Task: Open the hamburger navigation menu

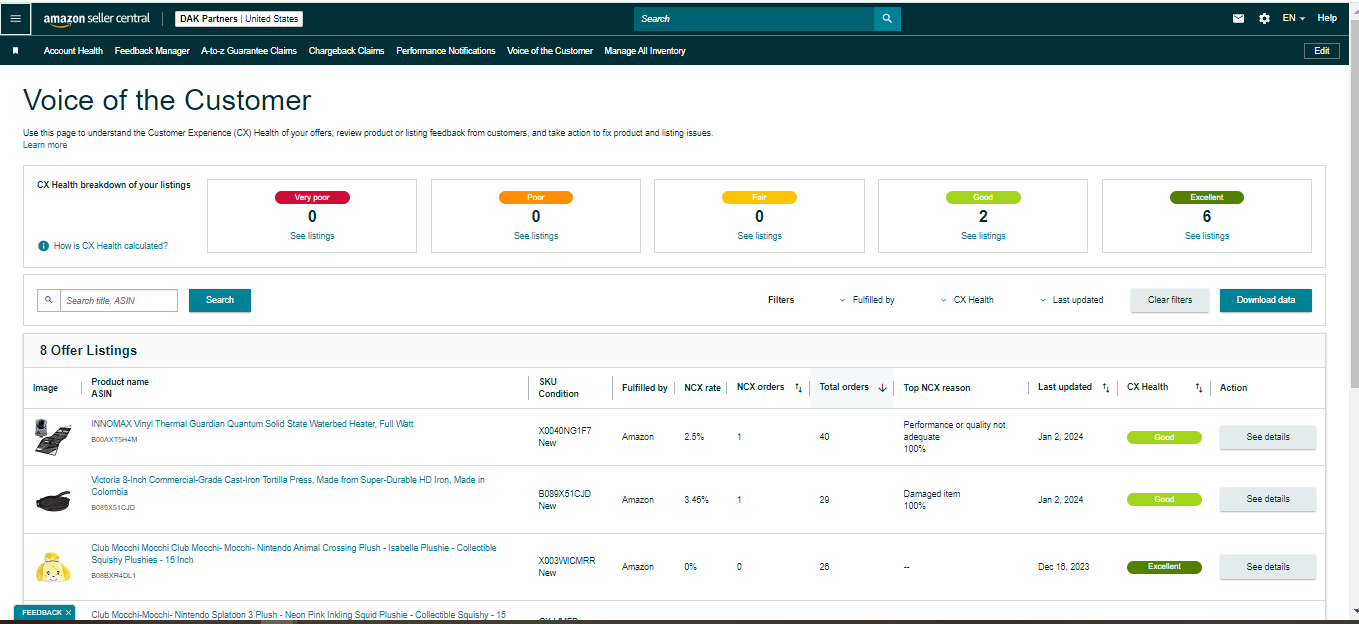Action: (15, 18)
